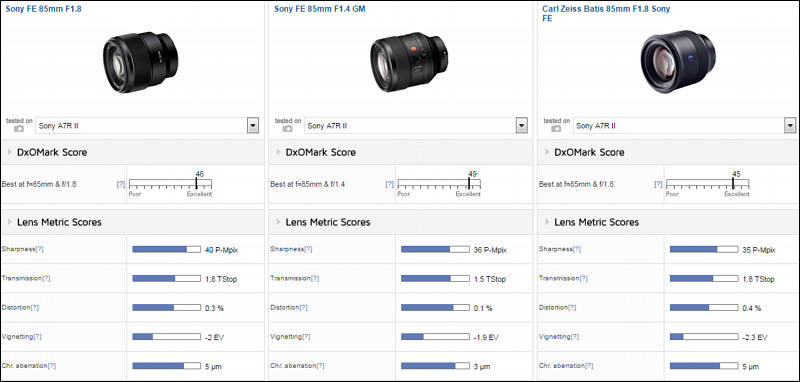Click the 0.1 % distortion bar

pos(435,308)
